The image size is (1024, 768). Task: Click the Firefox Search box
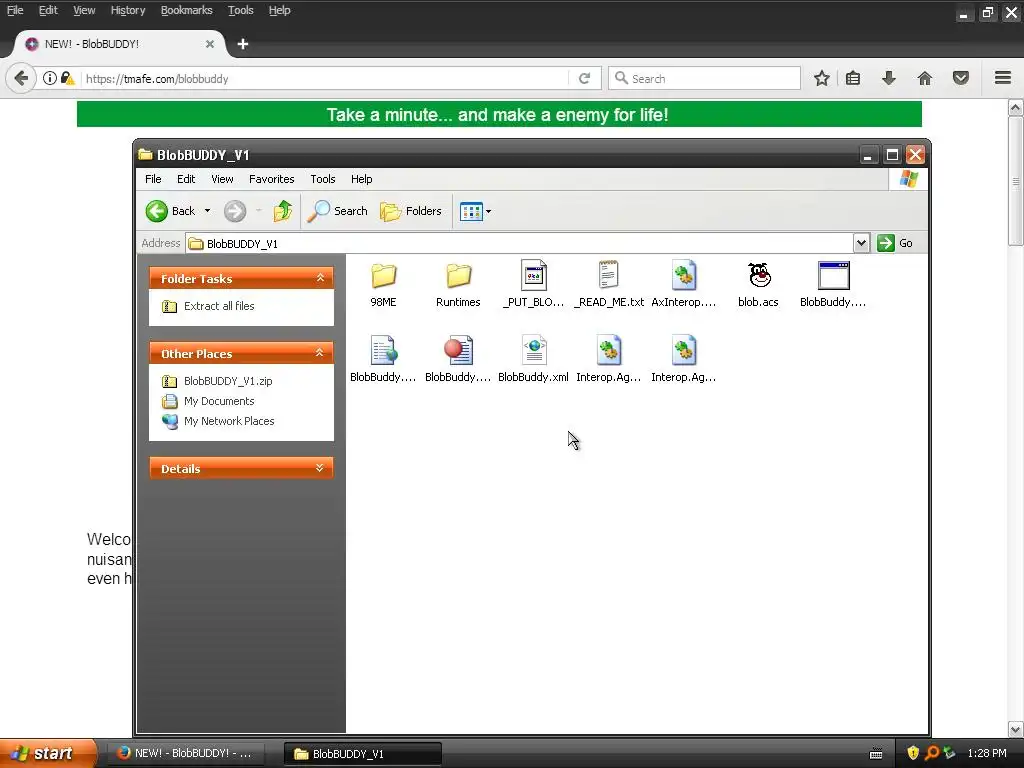[704, 78]
